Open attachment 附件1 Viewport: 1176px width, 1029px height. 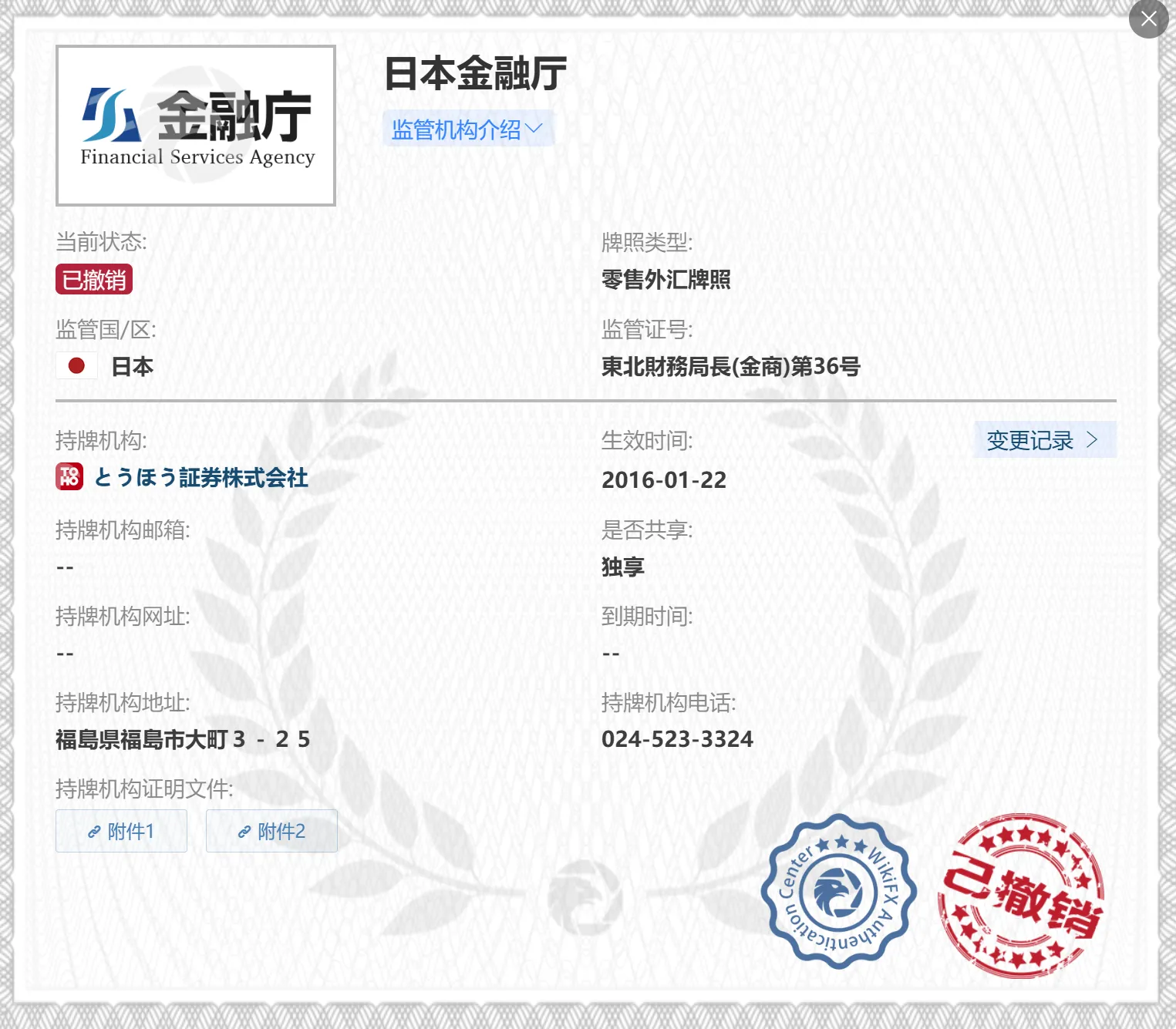click(x=121, y=831)
